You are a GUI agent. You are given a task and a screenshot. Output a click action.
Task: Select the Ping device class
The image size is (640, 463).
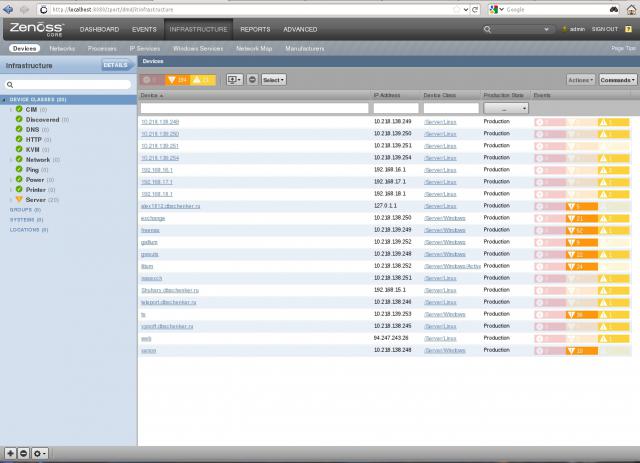pyautogui.click(x=32, y=170)
